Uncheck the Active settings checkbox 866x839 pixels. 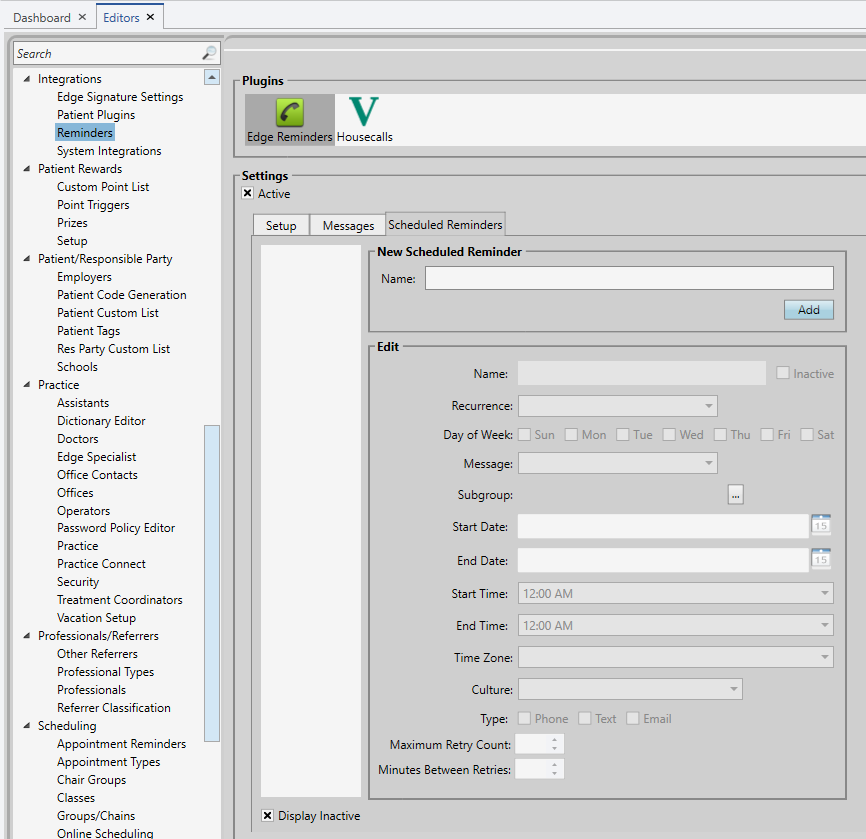tap(248, 193)
